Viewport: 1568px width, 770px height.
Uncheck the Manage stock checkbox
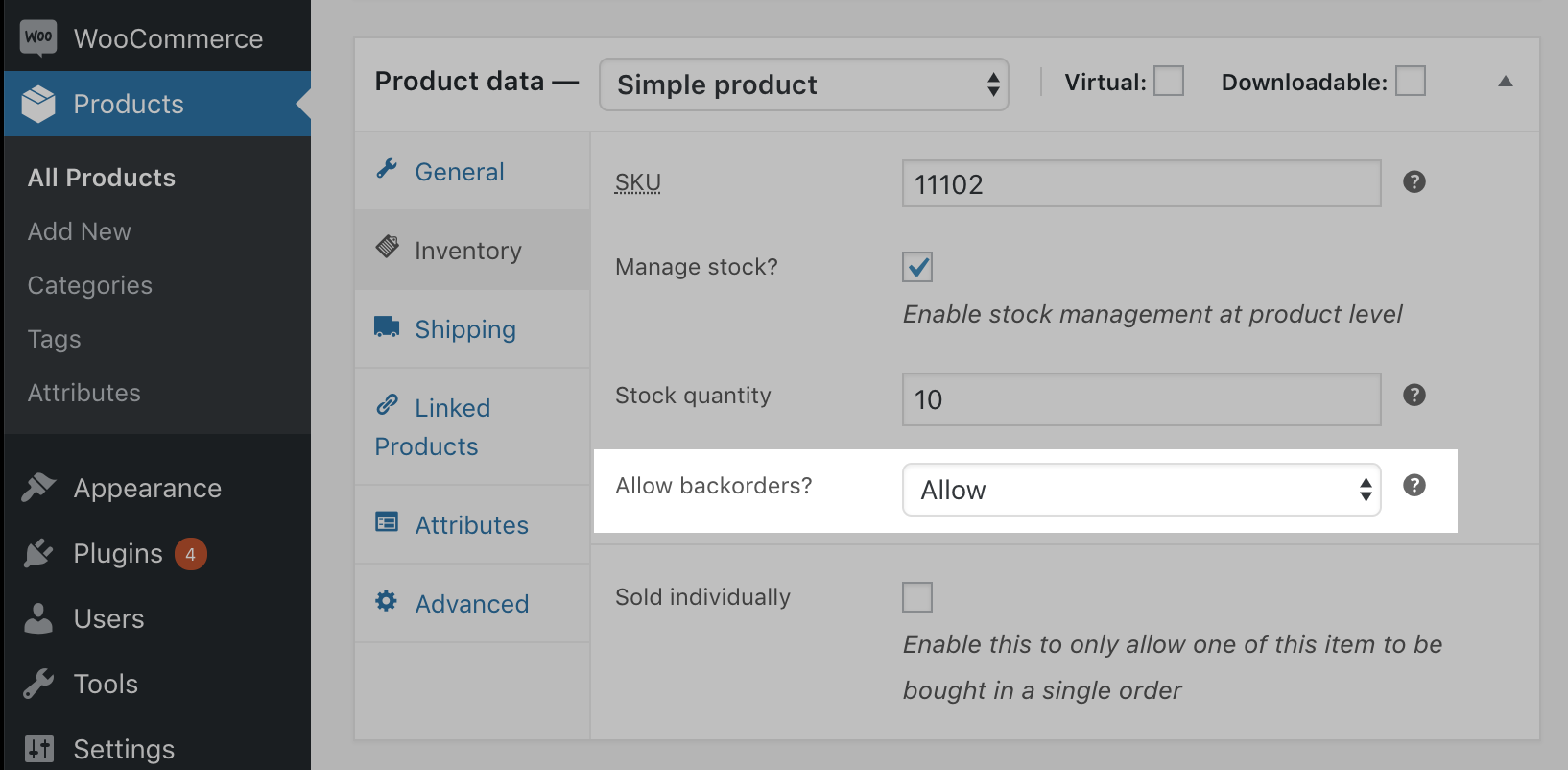[917, 267]
